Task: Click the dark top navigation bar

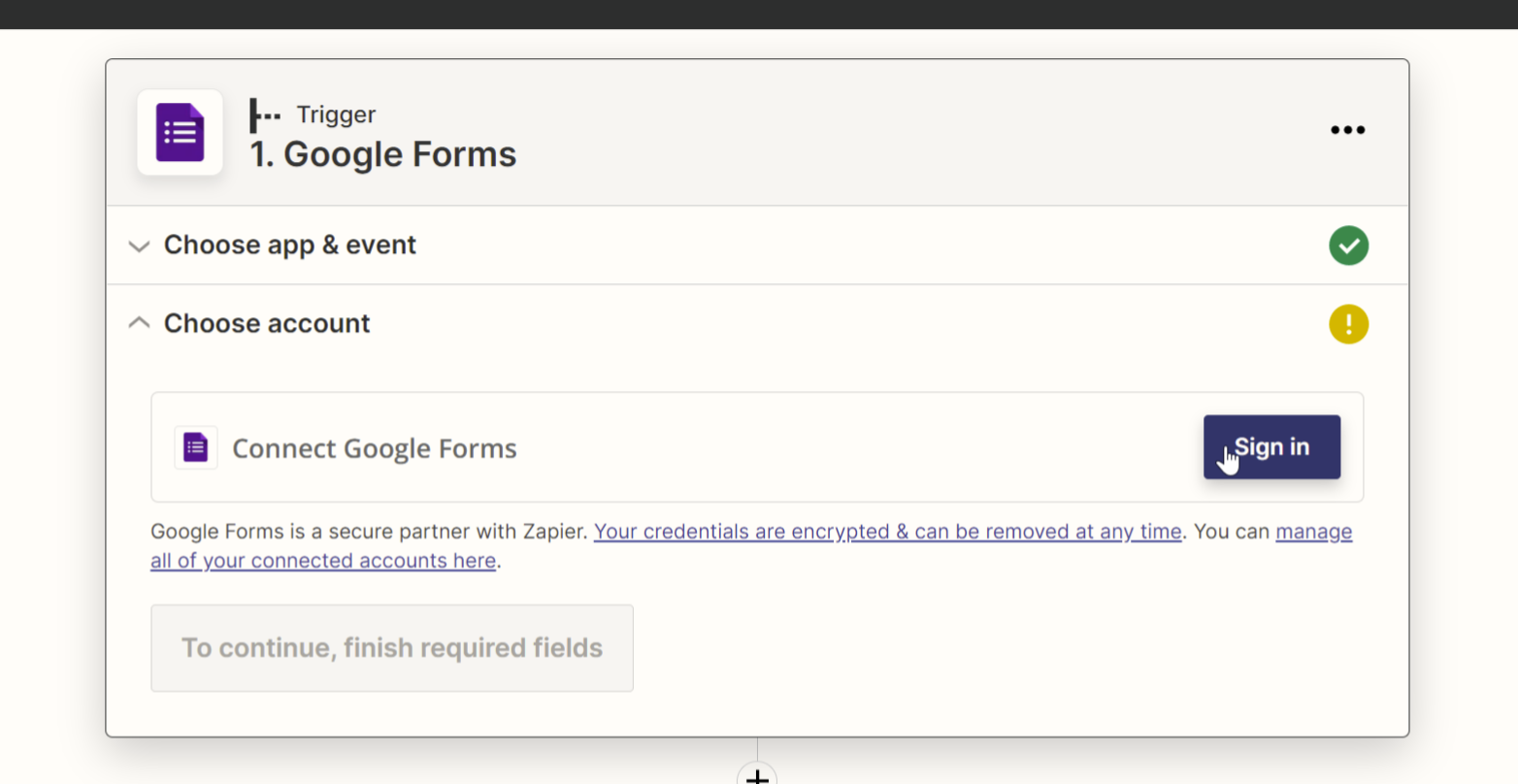Action: coord(759,14)
